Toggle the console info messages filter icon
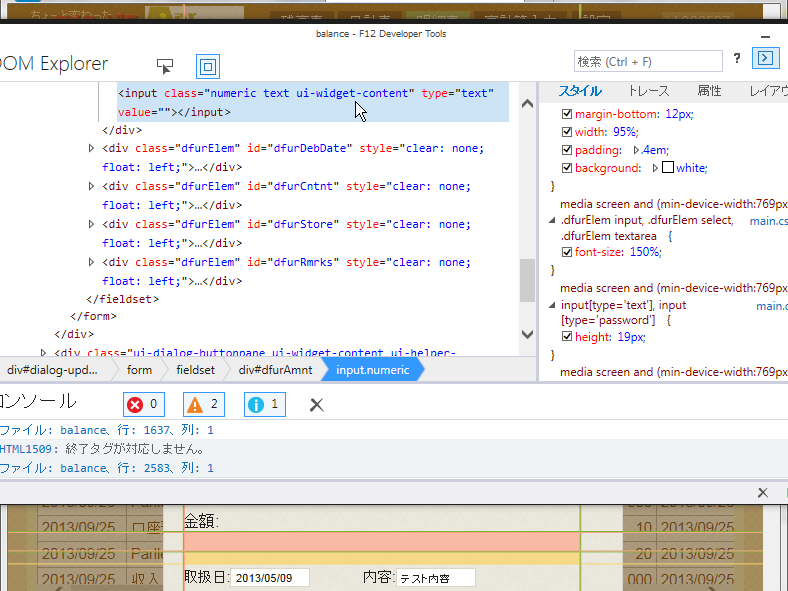The width and height of the screenshot is (788, 591). click(265, 405)
